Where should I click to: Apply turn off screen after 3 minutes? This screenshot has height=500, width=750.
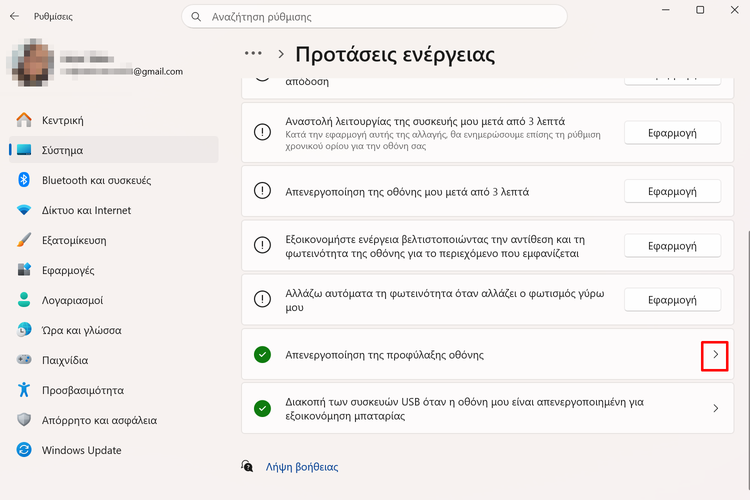(671, 191)
